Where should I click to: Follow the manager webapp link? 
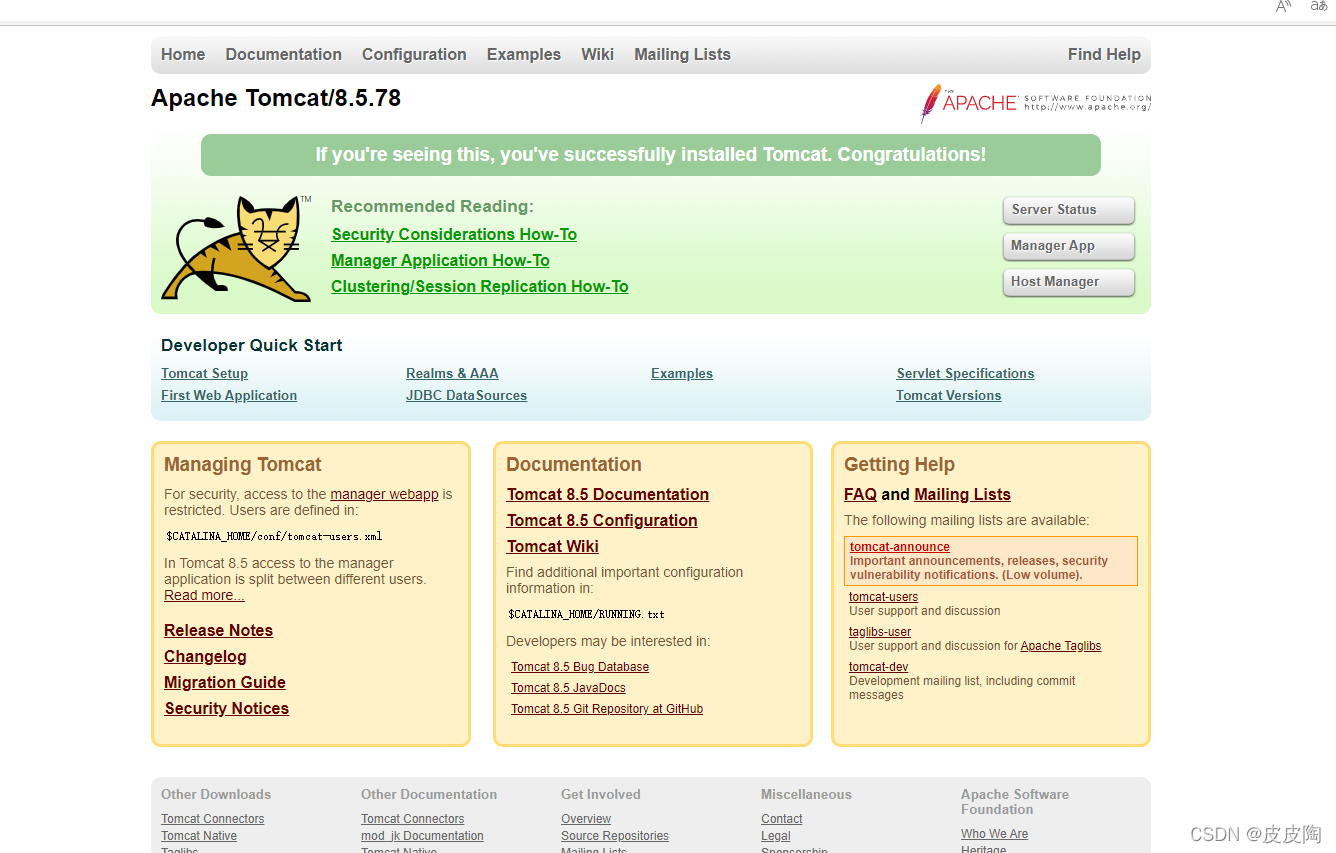[x=384, y=494]
